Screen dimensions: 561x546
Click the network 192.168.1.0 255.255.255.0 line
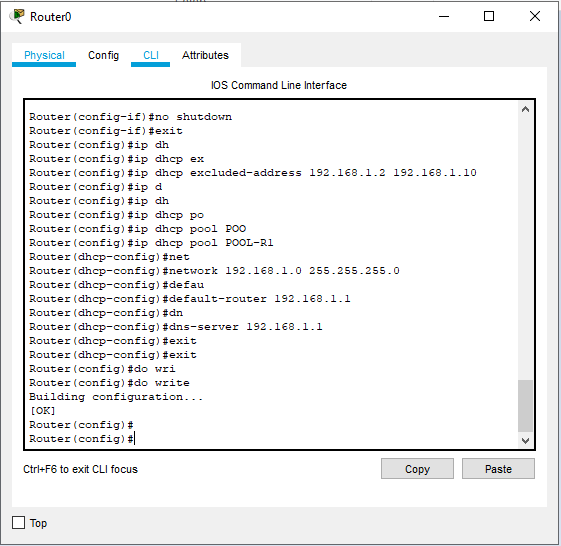(x=214, y=271)
